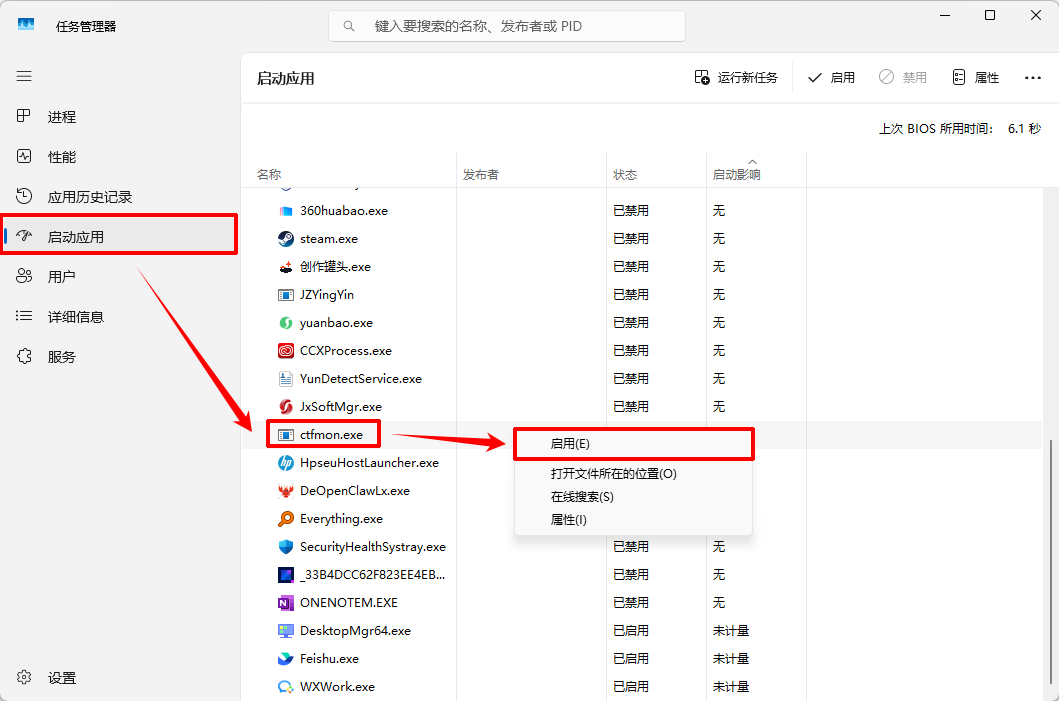Click the vertical scrollbar of the list
The width and height of the screenshot is (1059, 701).
click(1051, 563)
